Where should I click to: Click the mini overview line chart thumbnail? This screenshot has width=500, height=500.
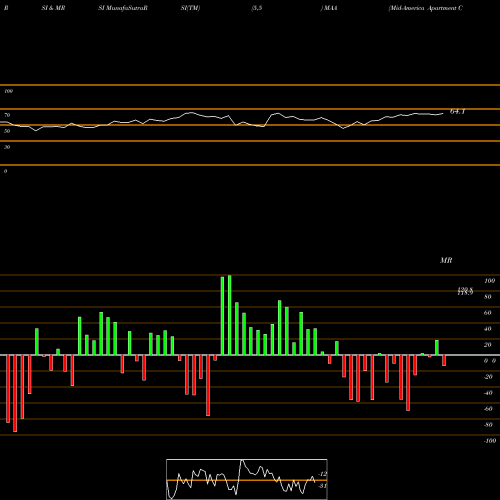pos(247,479)
